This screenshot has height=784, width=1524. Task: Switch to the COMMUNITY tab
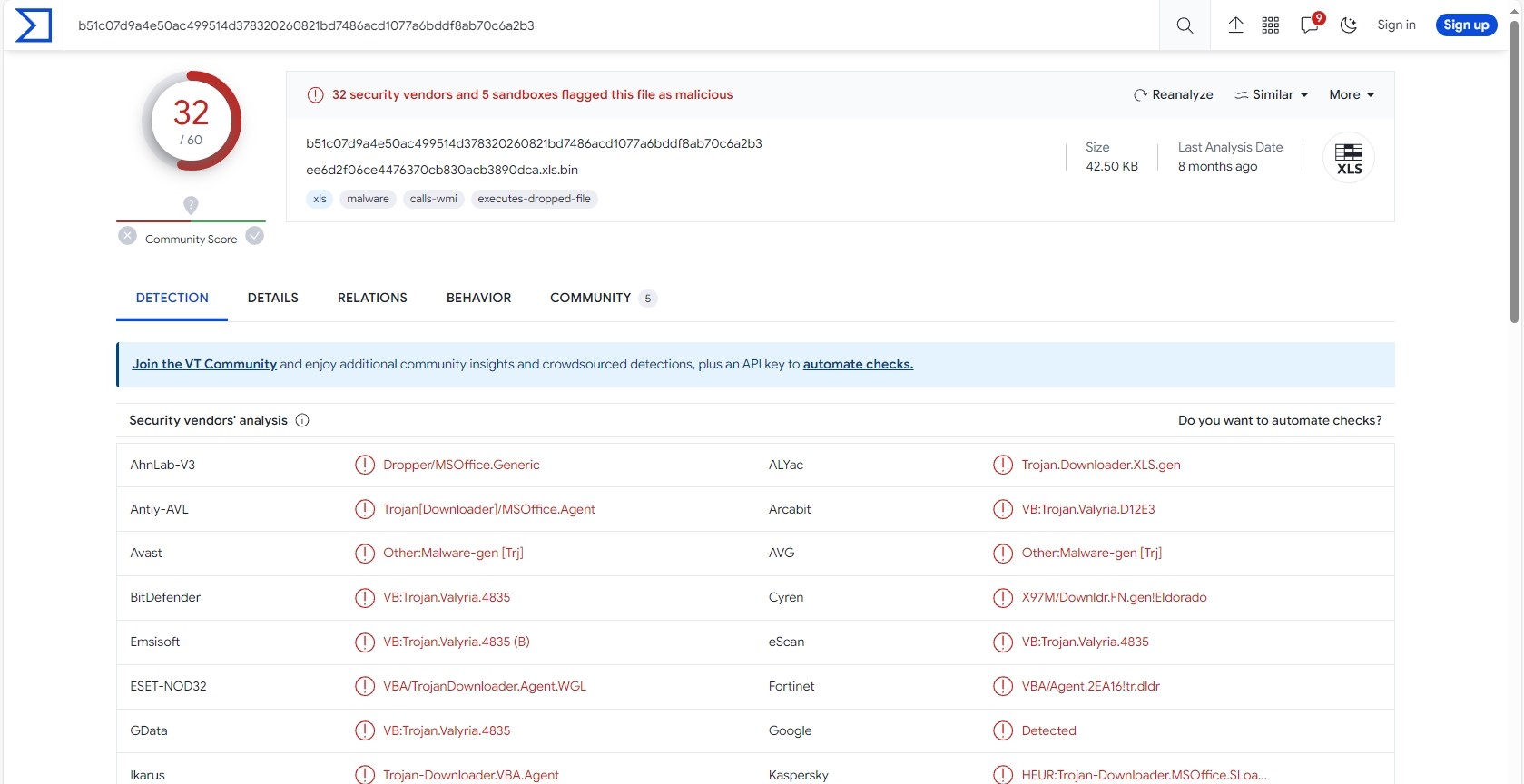click(603, 298)
